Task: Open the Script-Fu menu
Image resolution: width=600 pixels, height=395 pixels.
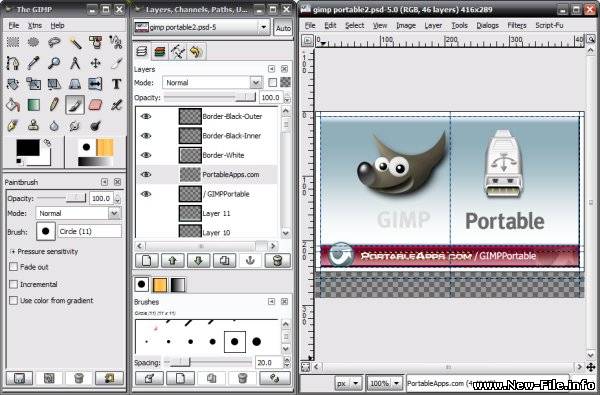Action: click(x=549, y=25)
